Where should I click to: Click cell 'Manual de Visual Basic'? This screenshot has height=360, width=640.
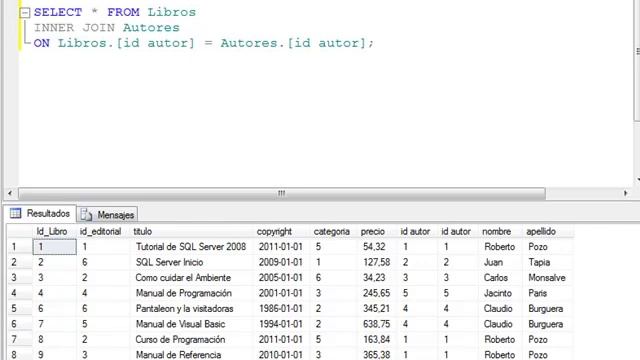point(191,324)
